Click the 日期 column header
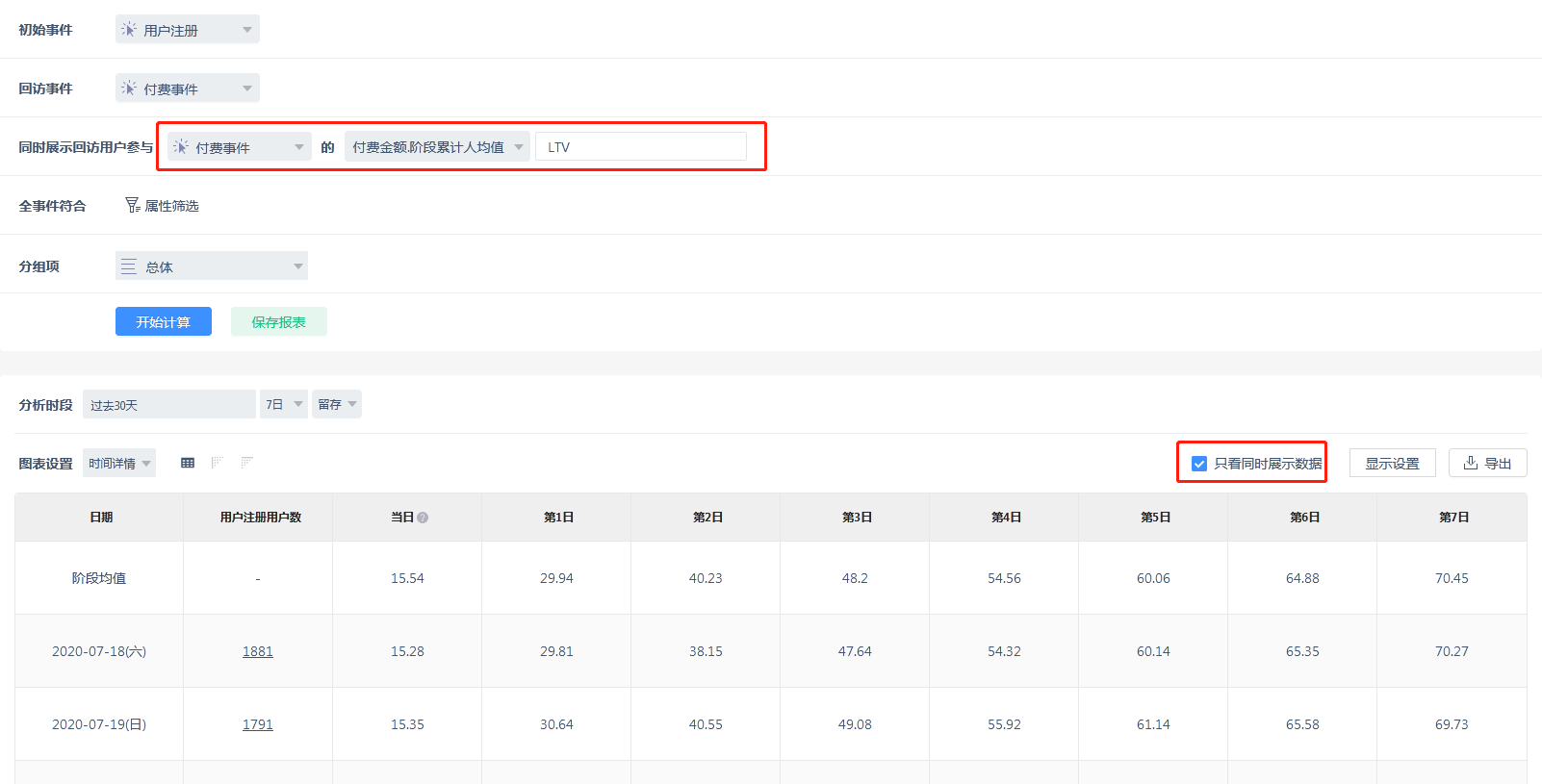1542x784 pixels. click(100, 518)
